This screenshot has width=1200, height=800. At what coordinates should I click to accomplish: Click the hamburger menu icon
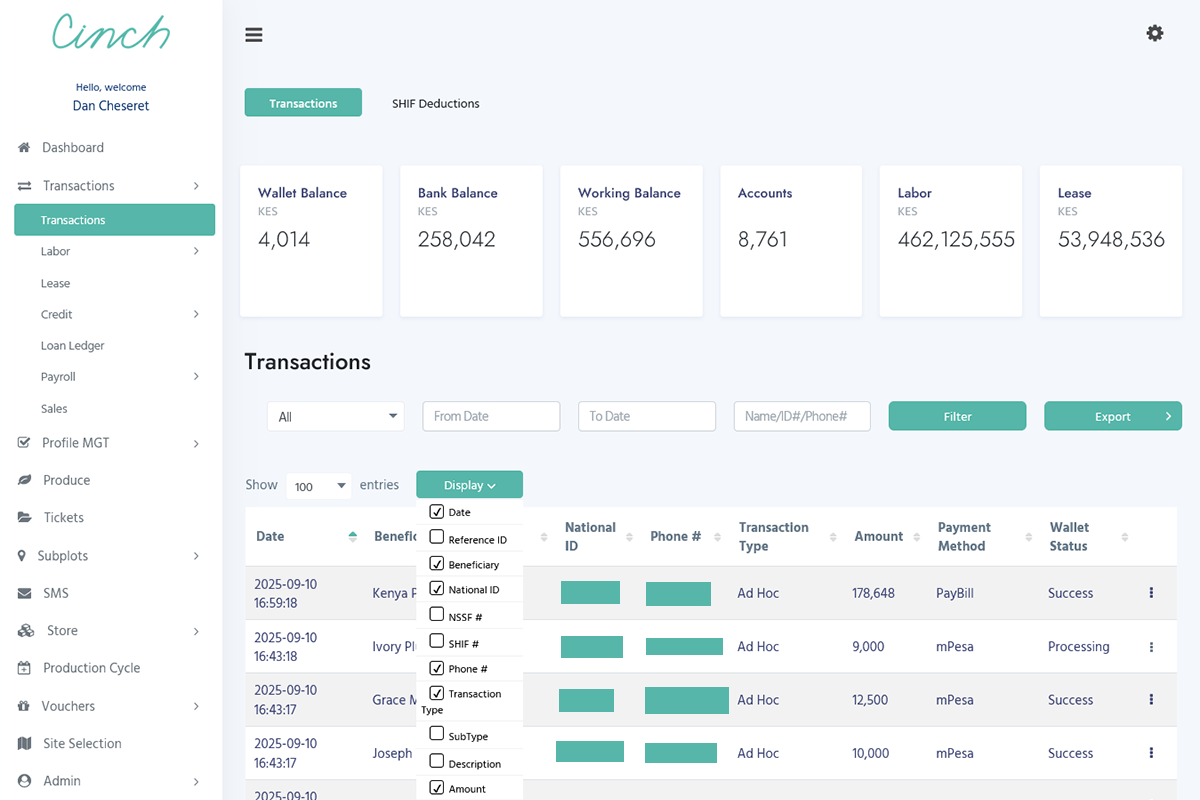pyautogui.click(x=253, y=34)
